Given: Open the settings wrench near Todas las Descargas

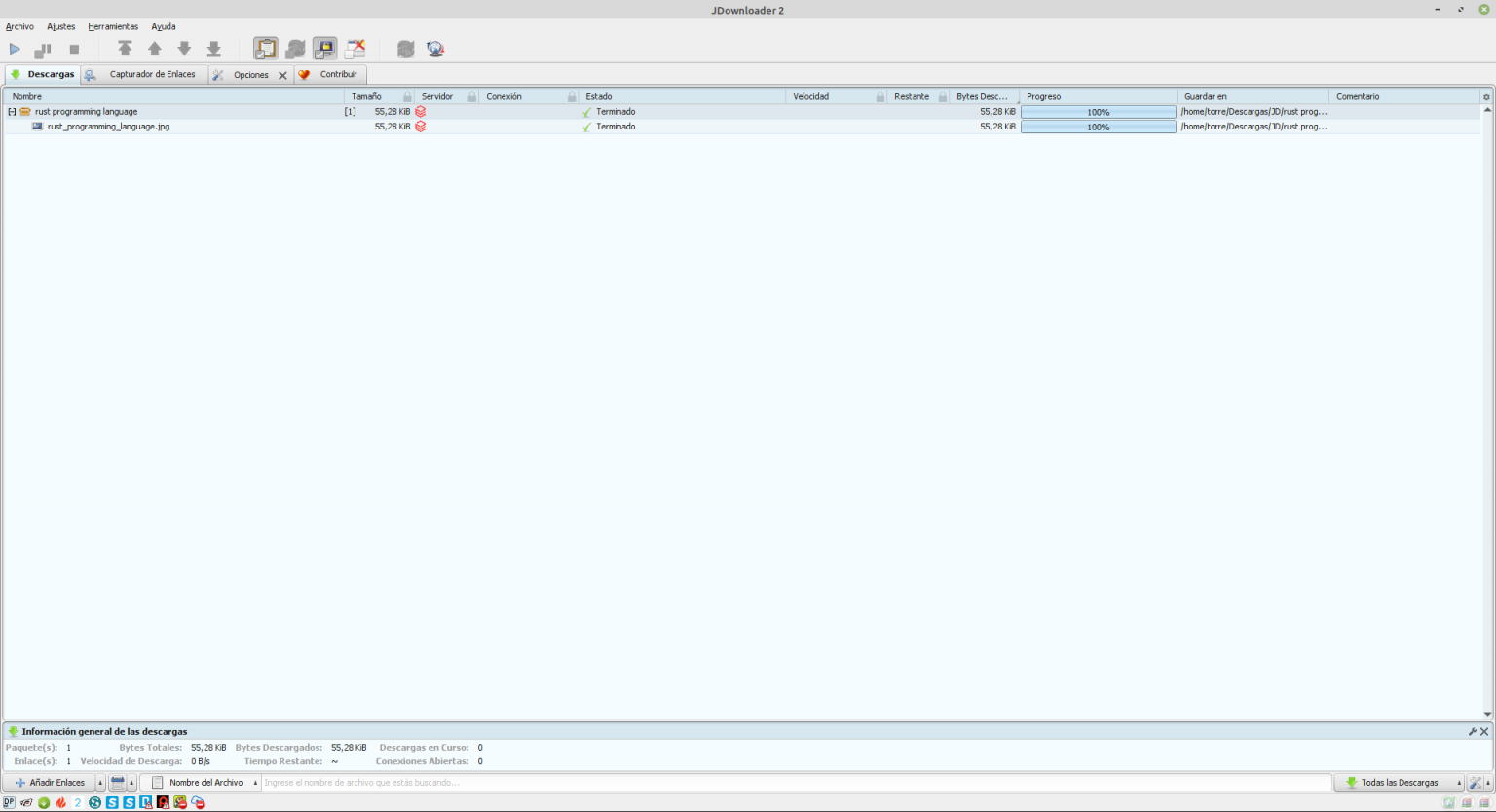Looking at the screenshot, I should tap(1474, 782).
